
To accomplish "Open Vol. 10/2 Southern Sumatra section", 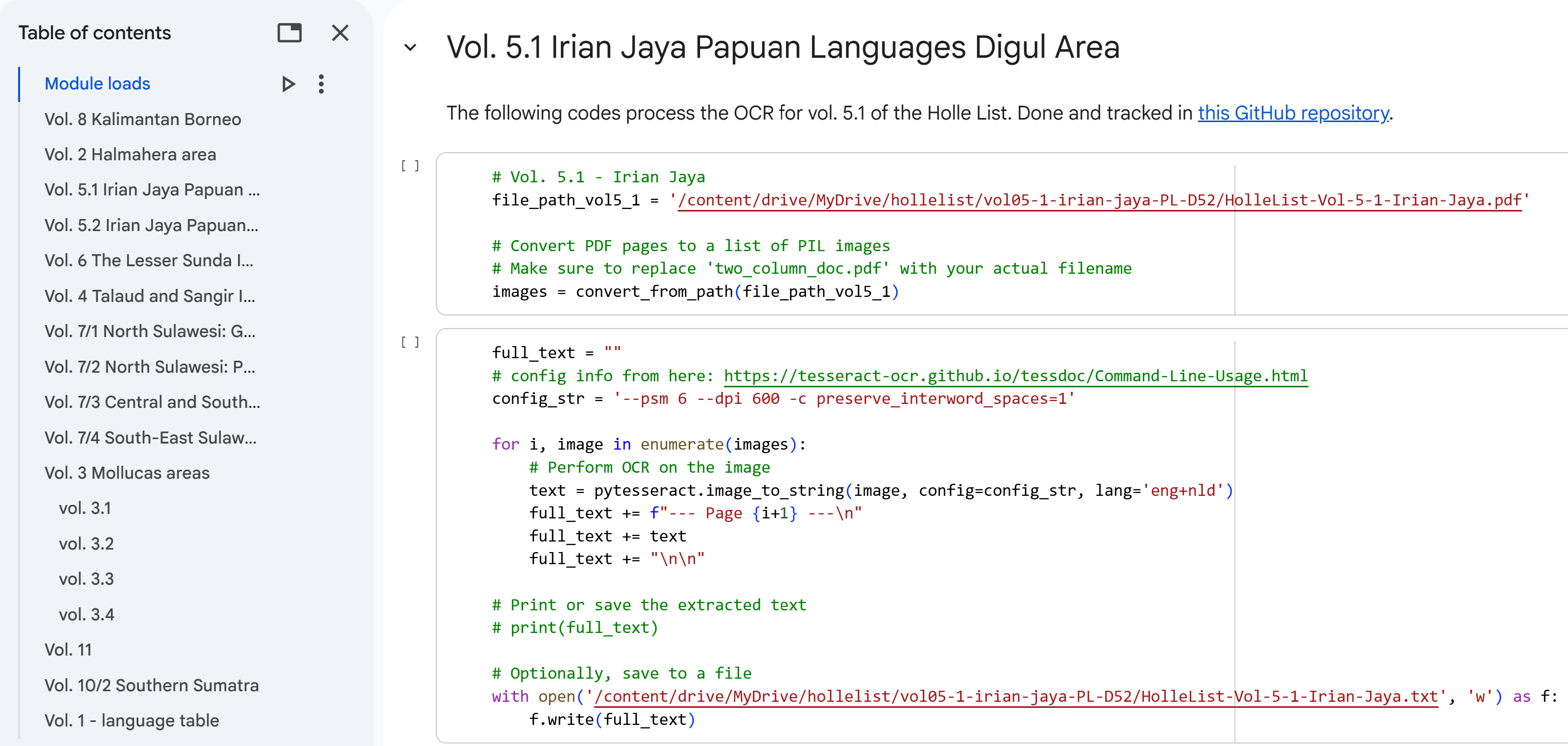I will point(151,685).
